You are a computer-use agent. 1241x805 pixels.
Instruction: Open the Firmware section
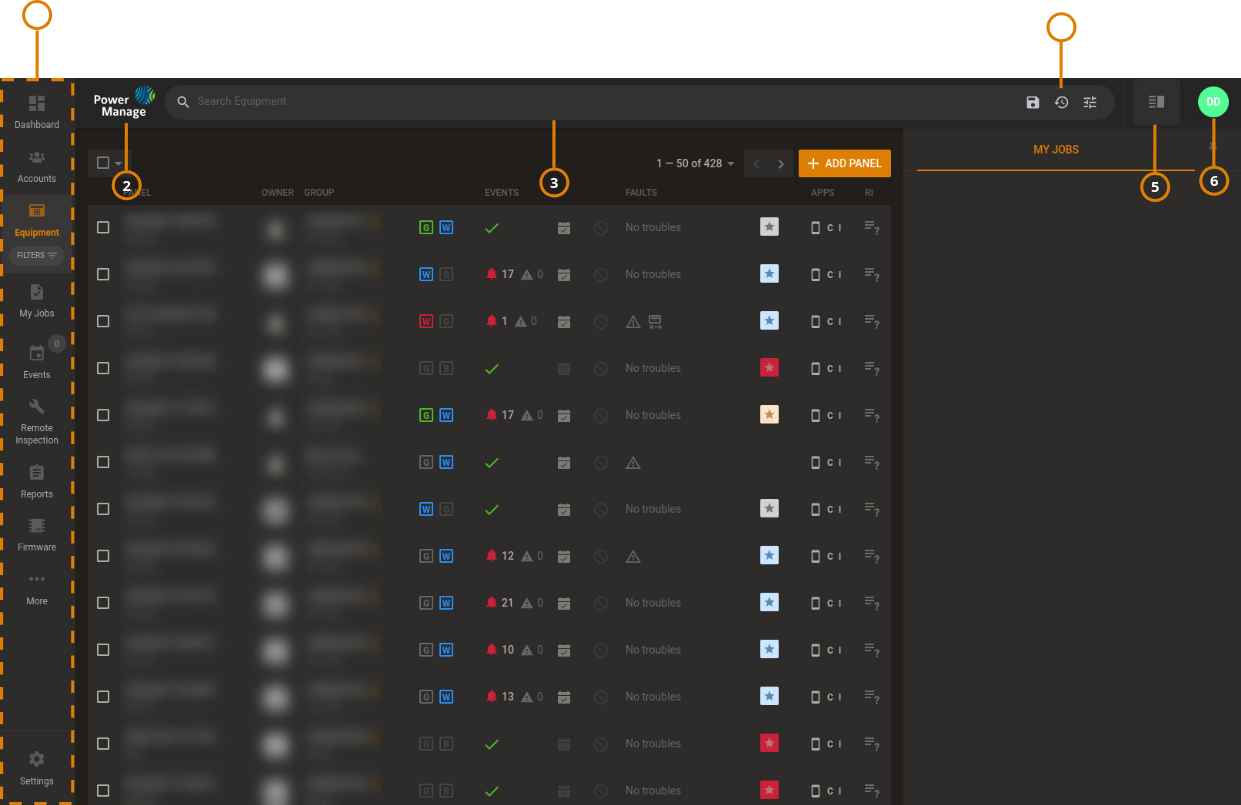[x=36, y=533]
